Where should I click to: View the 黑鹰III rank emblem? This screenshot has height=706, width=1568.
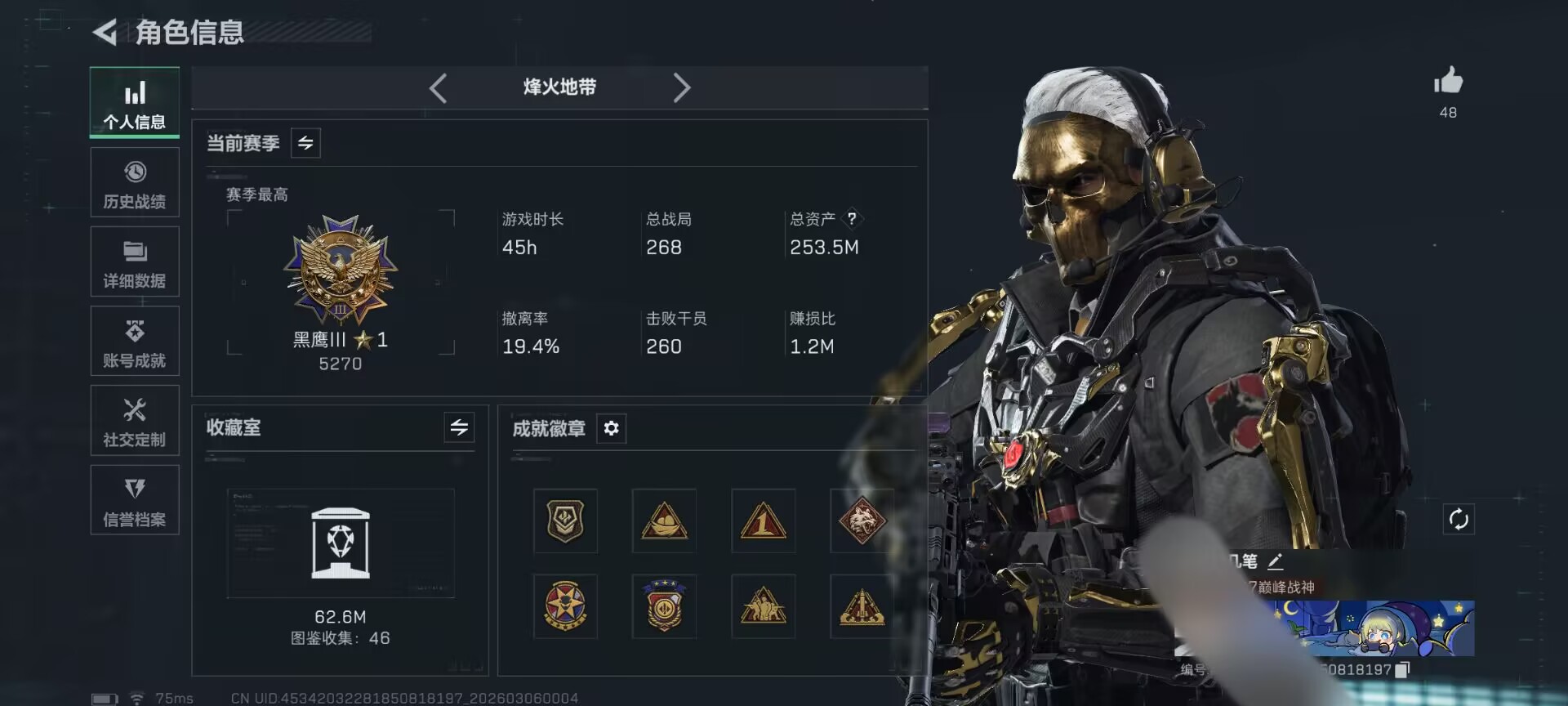[x=341, y=270]
